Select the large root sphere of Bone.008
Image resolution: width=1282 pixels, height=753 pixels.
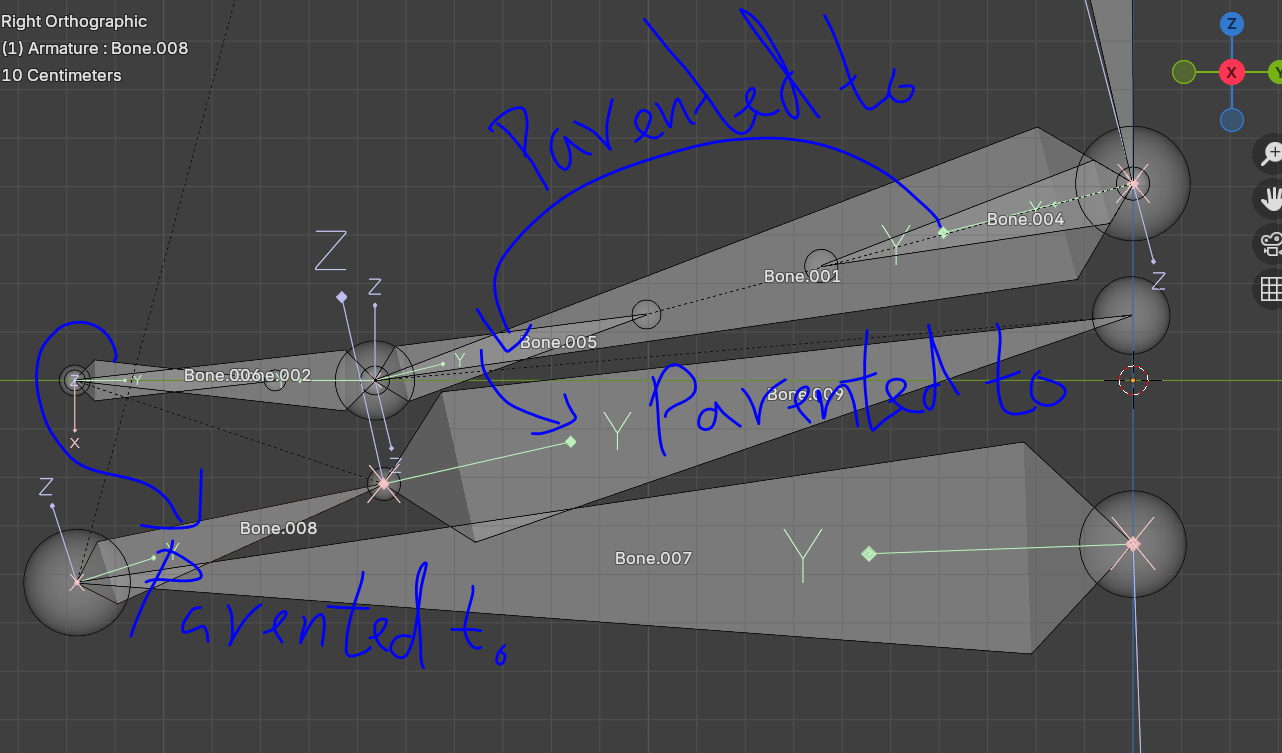coord(76,582)
